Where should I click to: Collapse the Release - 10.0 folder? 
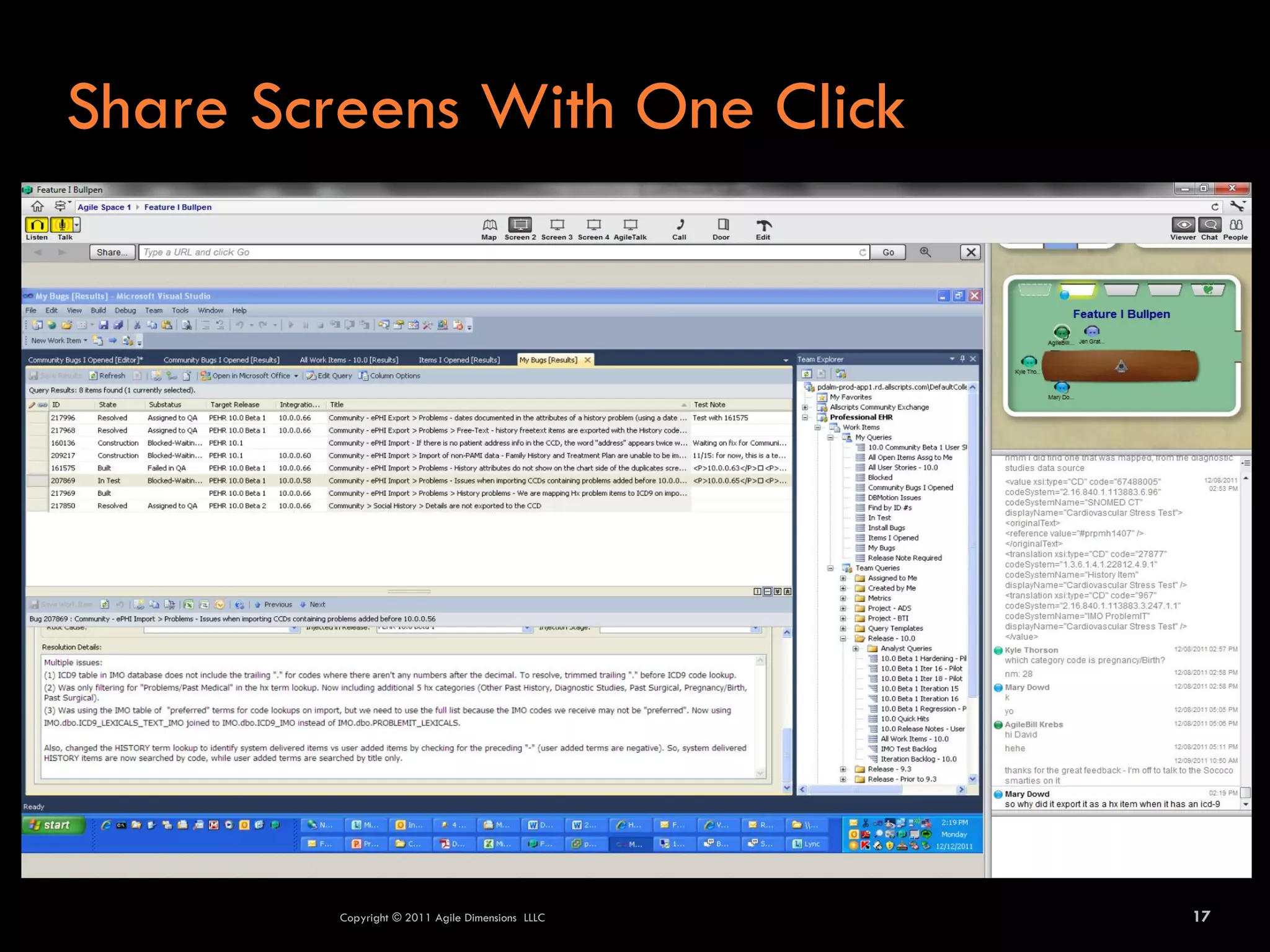843,638
